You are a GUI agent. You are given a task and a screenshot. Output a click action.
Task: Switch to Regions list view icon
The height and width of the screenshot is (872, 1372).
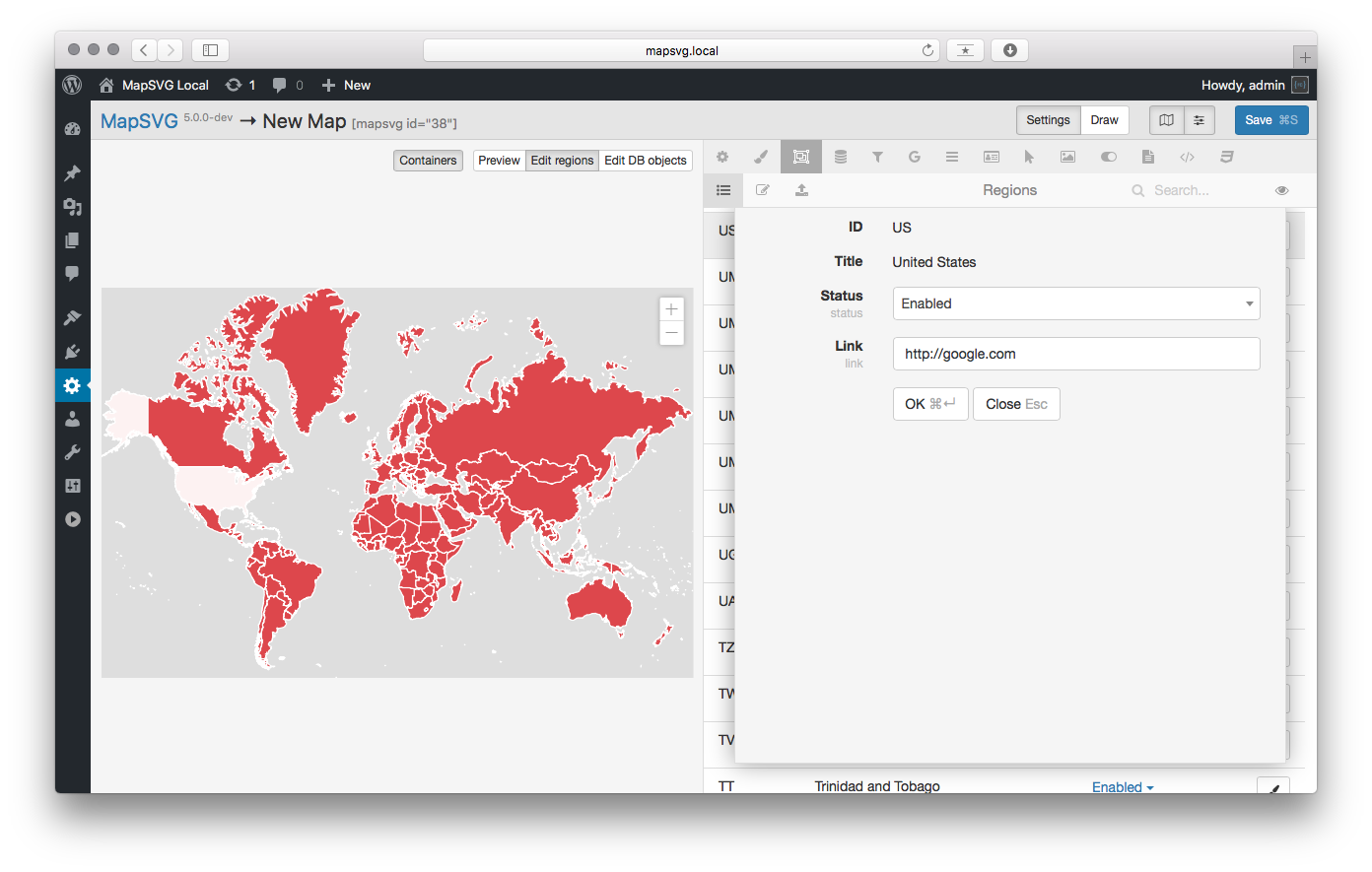tap(723, 190)
